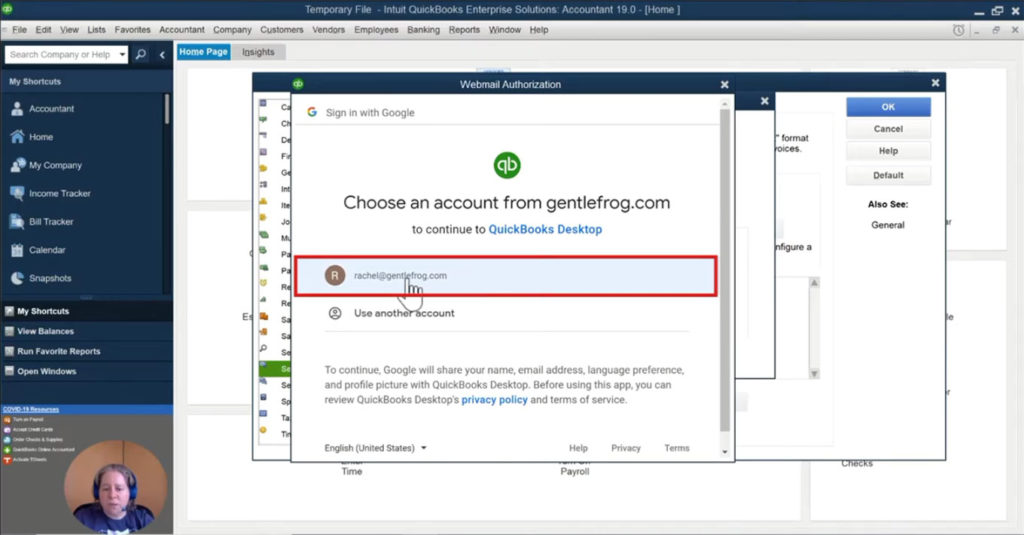Open the Reports menu
This screenshot has width=1024, height=535.
coord(464,30)
